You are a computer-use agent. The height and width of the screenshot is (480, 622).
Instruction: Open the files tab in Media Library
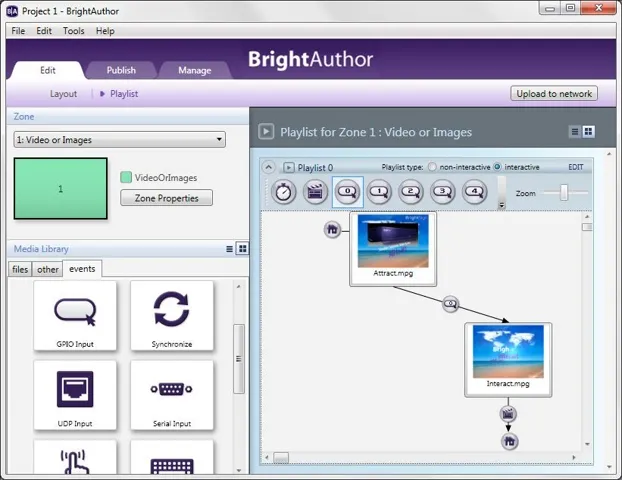pos(20,270)
